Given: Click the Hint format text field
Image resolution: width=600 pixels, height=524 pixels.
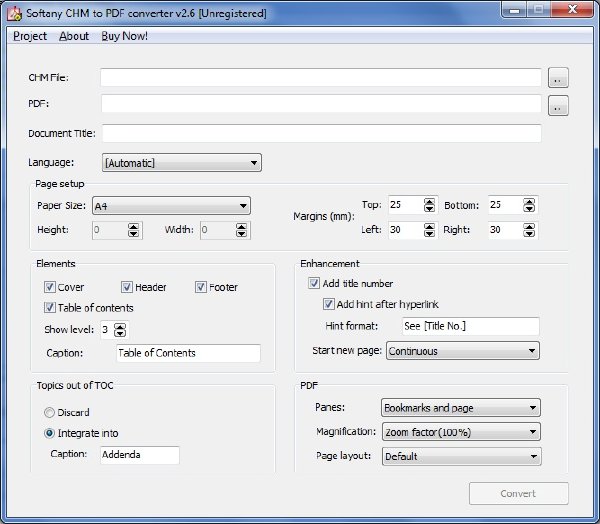Looking at the screenshot, I should pos(471,326).
